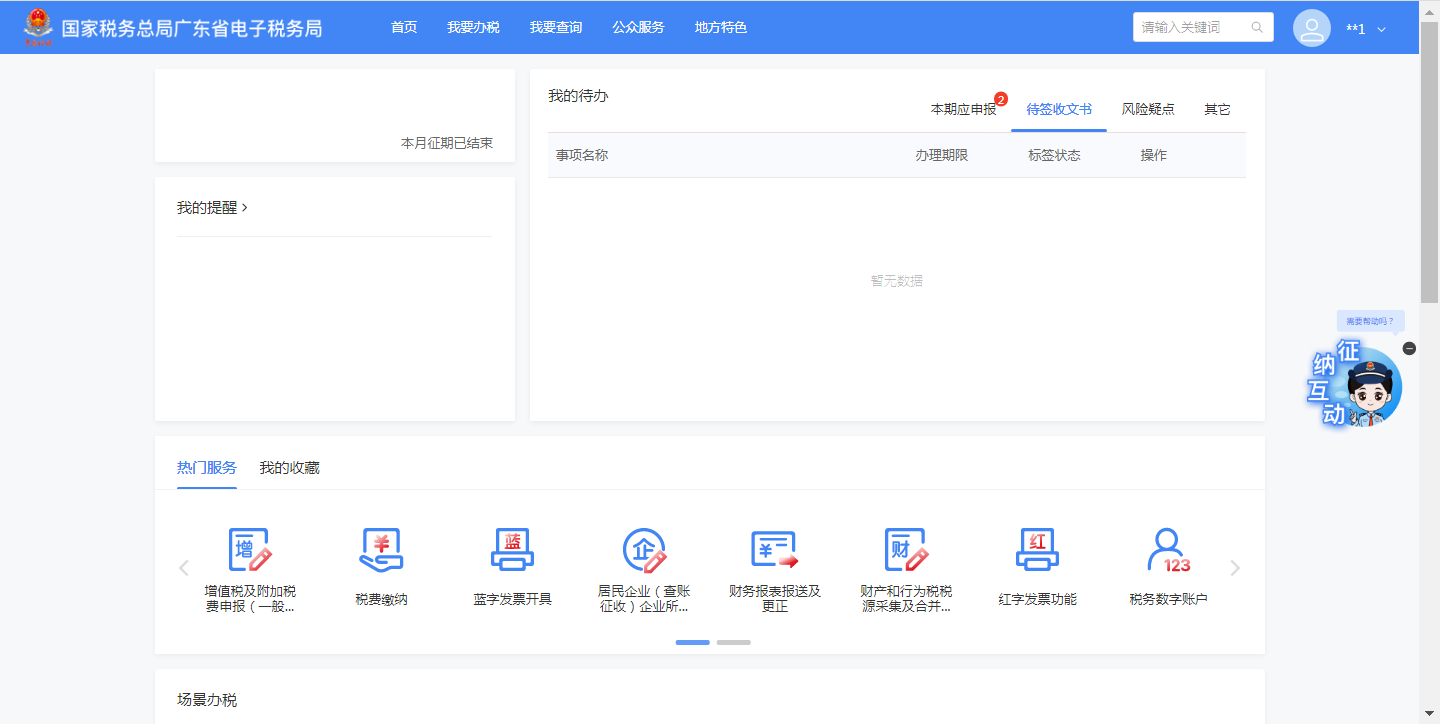Open tax digital account (税务数字账户) icon

coord(1168,550)
